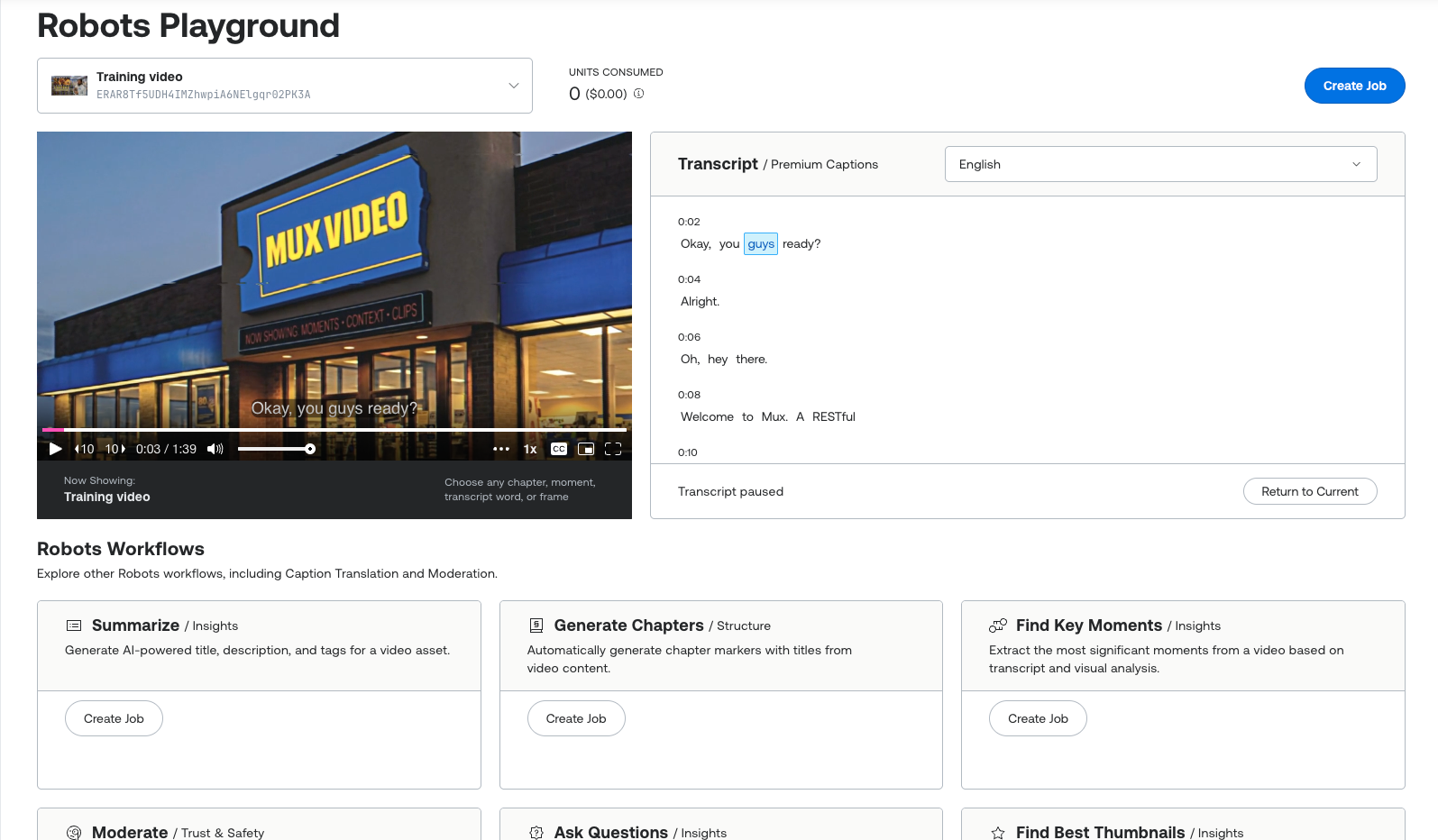Seek along the video progress bar
The width and height of the screenshot is (1438, 840).
pyautogui.click(x=334, y=430)
